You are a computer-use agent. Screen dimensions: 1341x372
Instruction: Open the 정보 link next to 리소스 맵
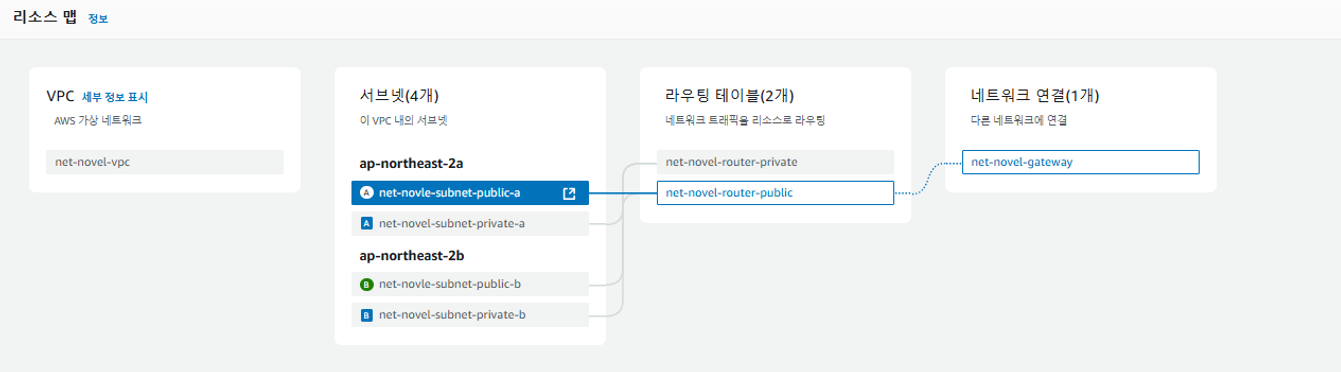(x=98, y=19)
